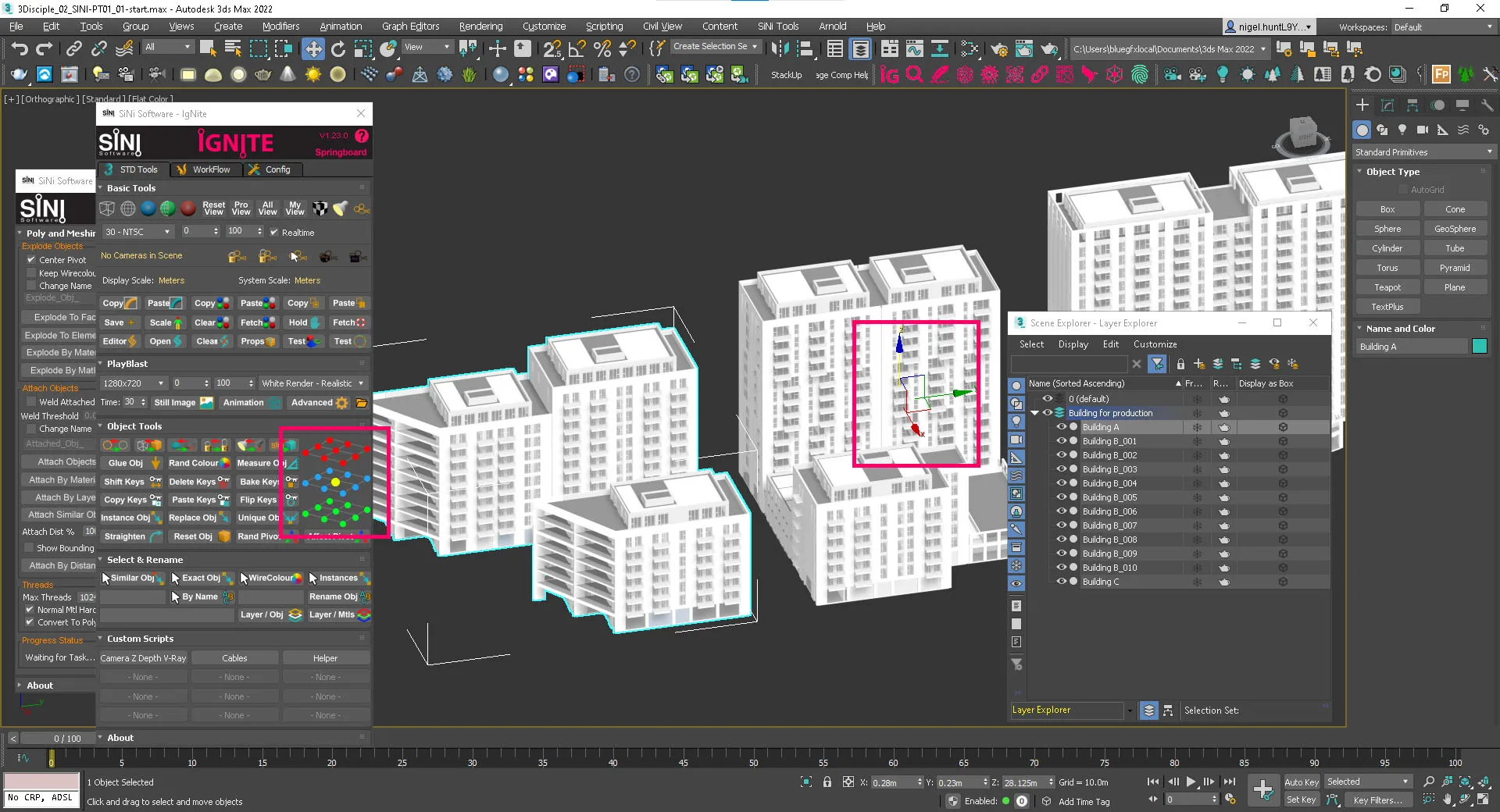Click the Teapot primitive button
Screen dimensions: 1500x812
coord(1387,287)
